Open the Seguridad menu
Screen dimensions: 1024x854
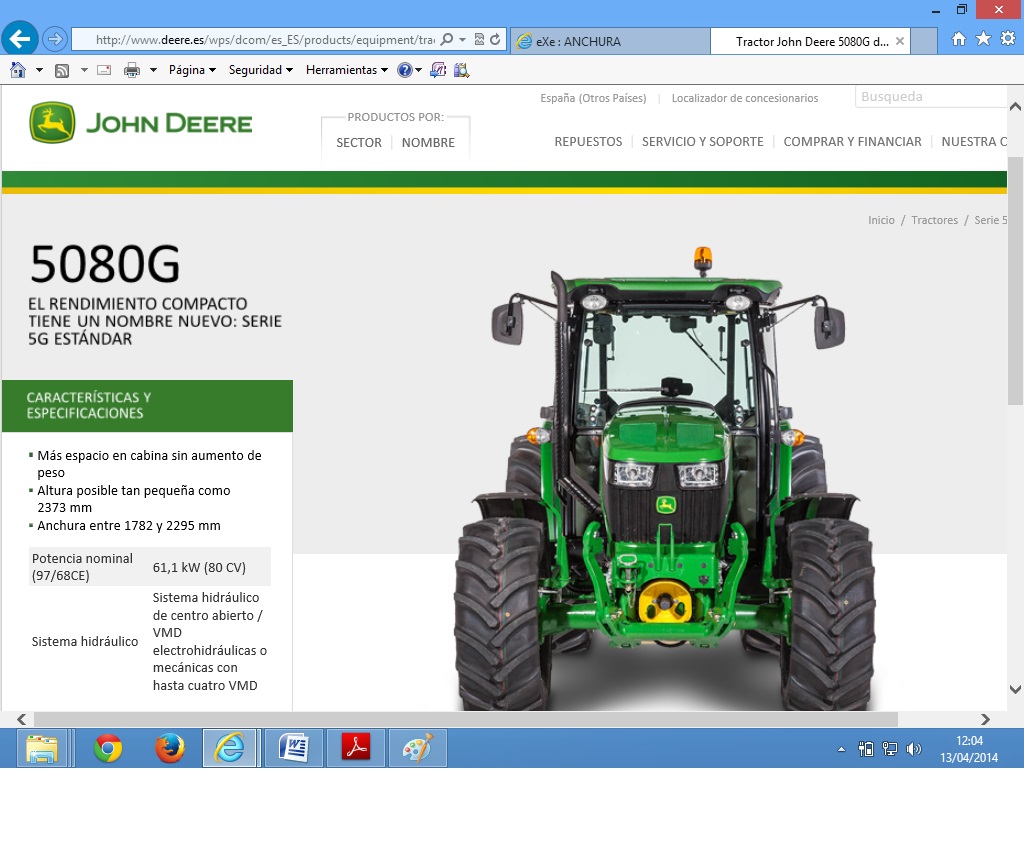click(x=261, y=70)
